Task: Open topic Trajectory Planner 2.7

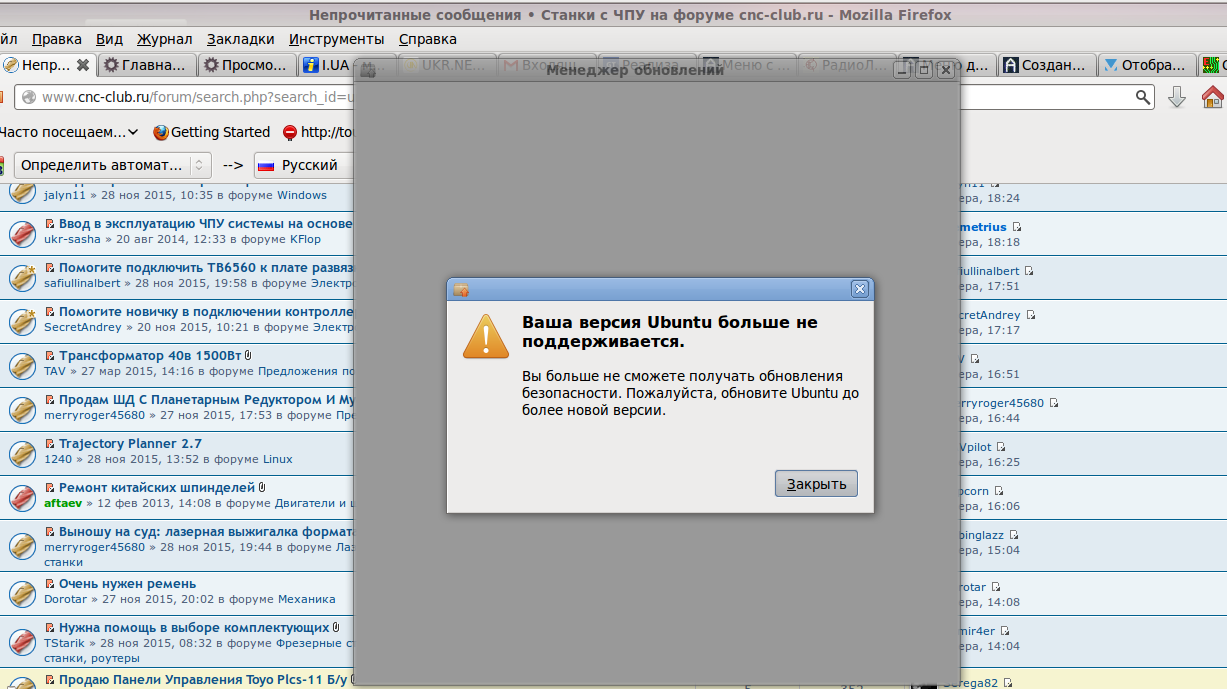Action: coord(130,444)
